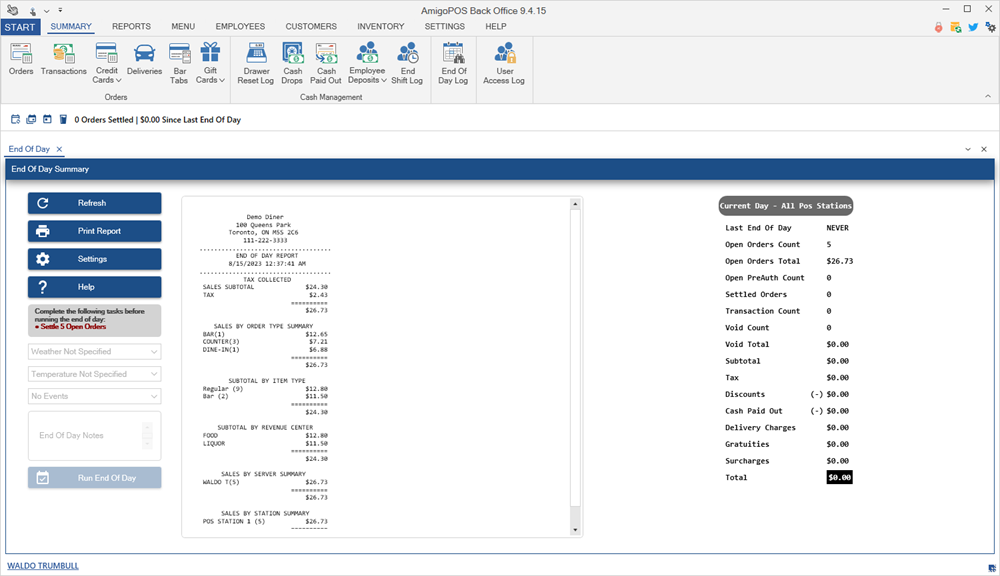Open the User Access Log

504,63
